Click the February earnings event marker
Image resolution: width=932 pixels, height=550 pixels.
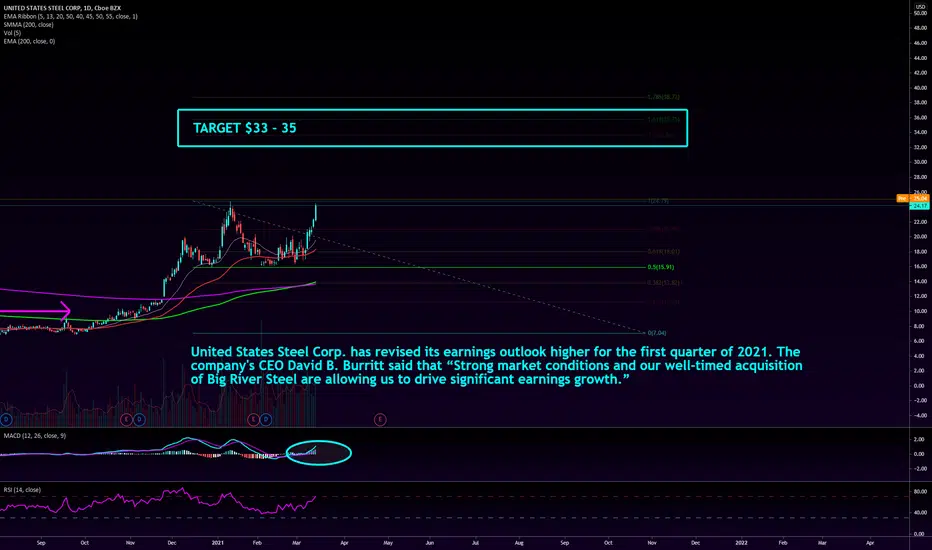click(254, 420)
